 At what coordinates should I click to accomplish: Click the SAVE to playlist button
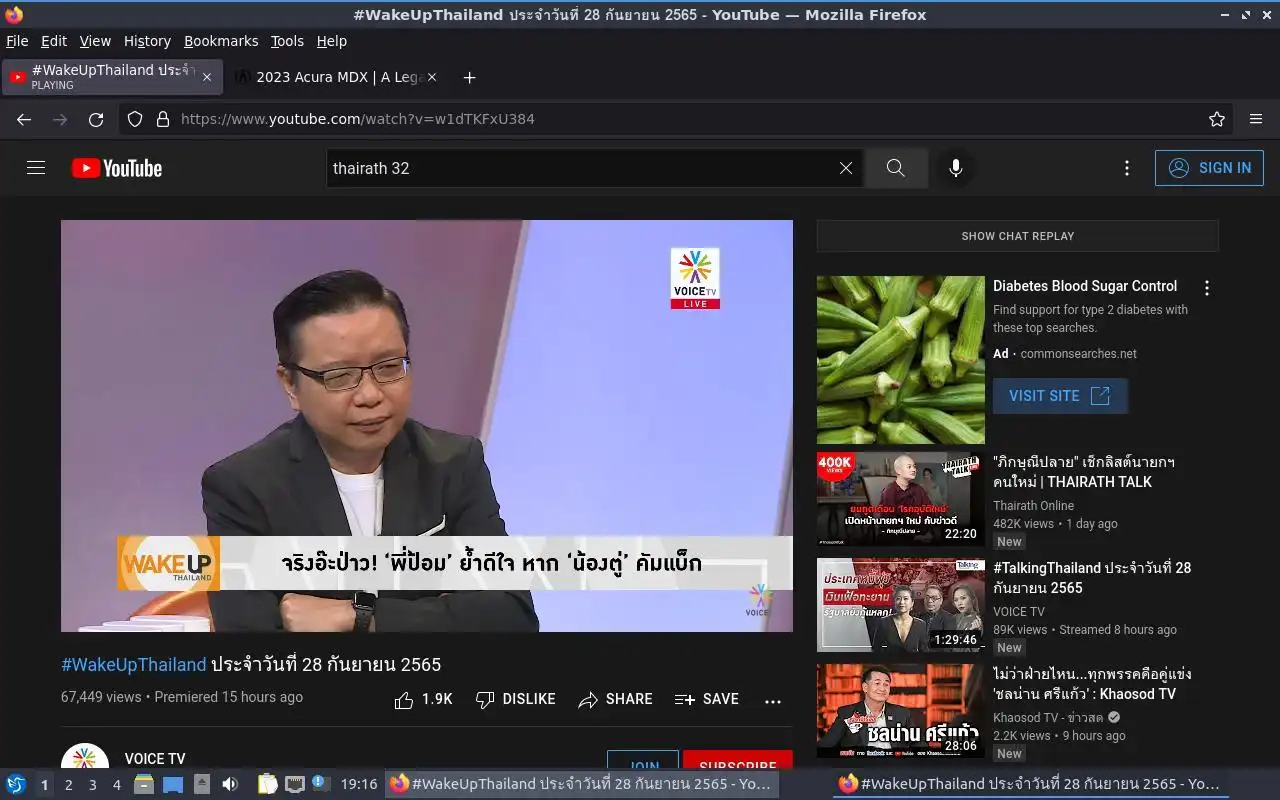click(x=706, y=700)
